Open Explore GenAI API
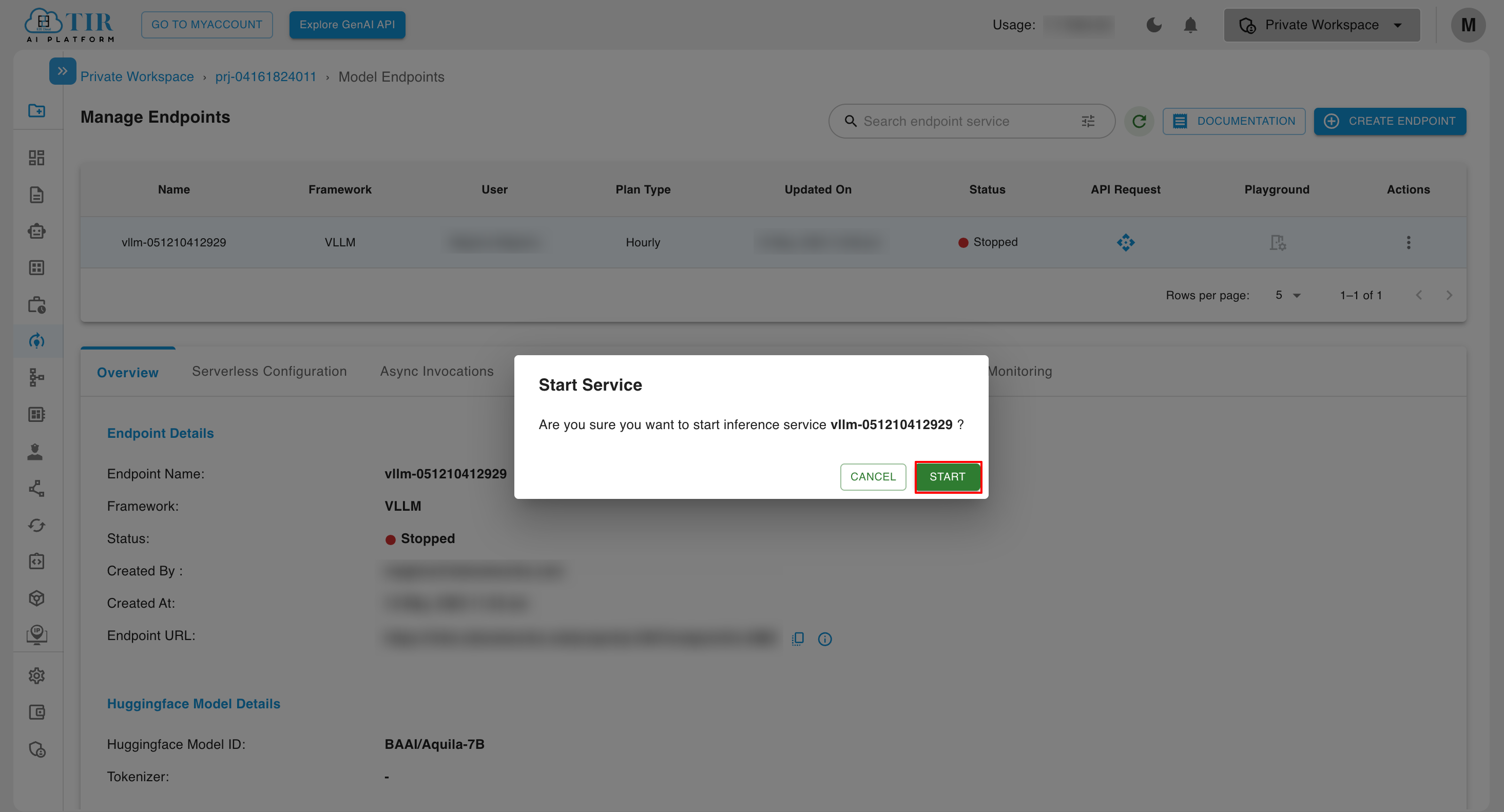 click(347, 25)
